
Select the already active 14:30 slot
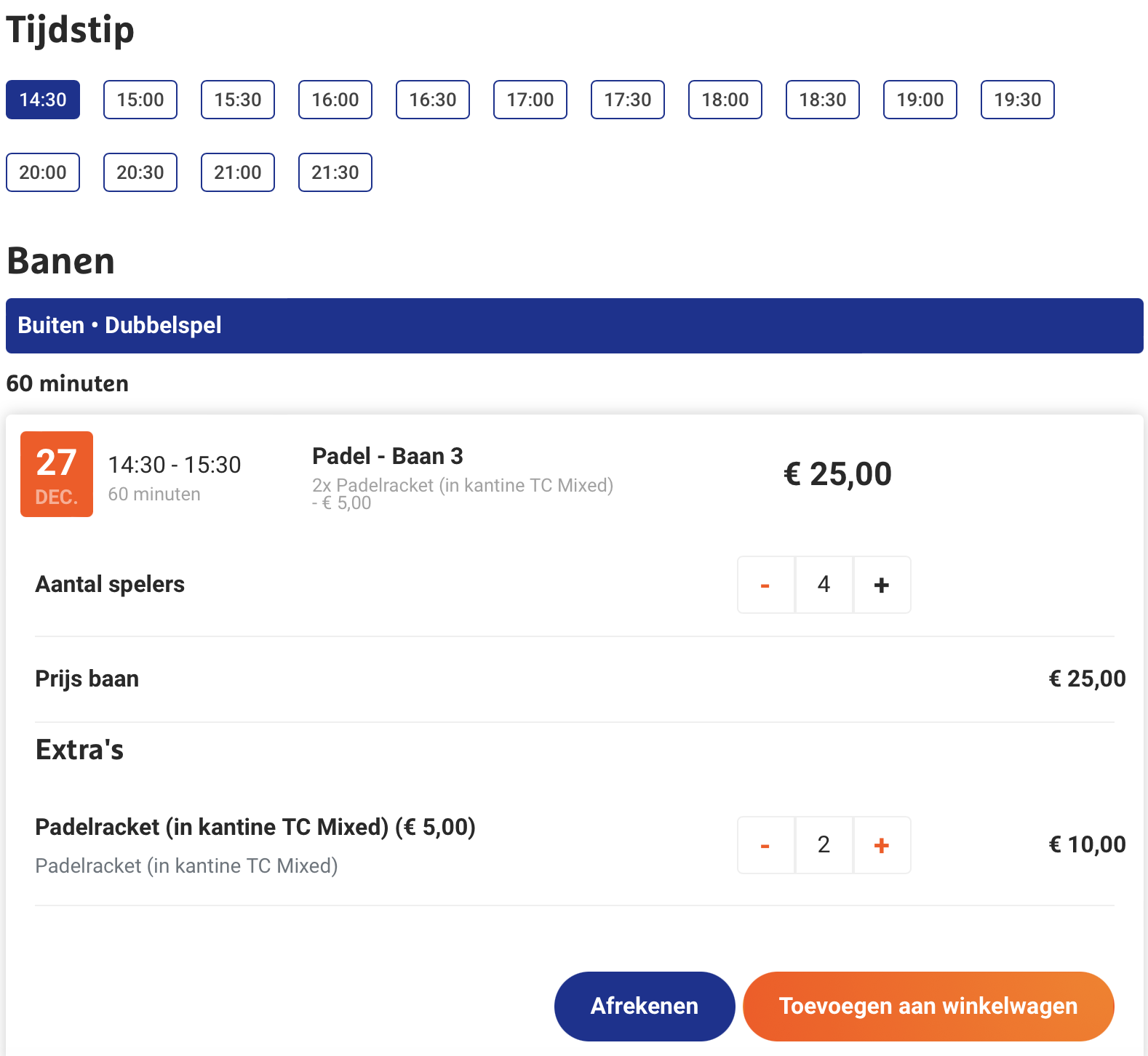(x=43, y=100)
